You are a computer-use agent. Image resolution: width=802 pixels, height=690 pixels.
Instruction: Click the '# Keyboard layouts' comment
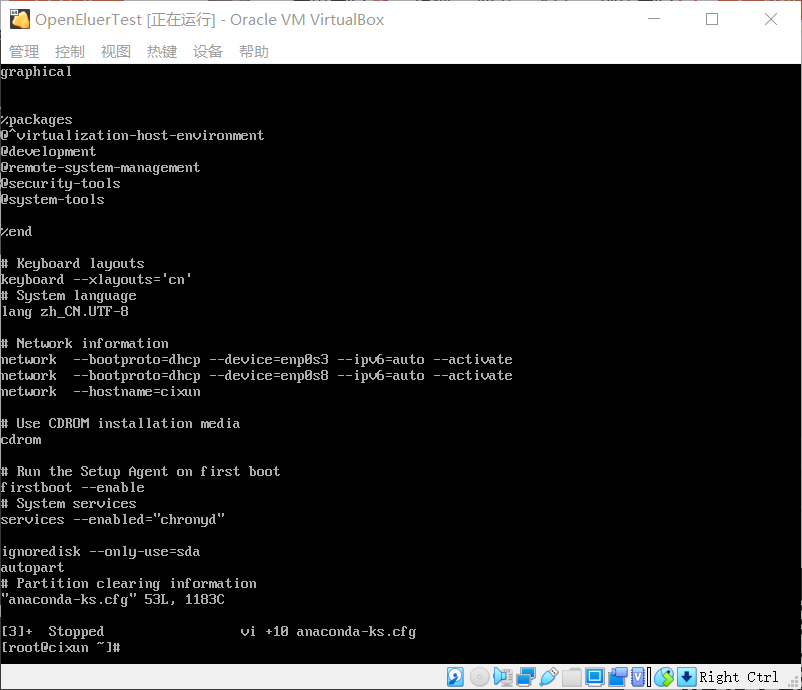(72, 263)
